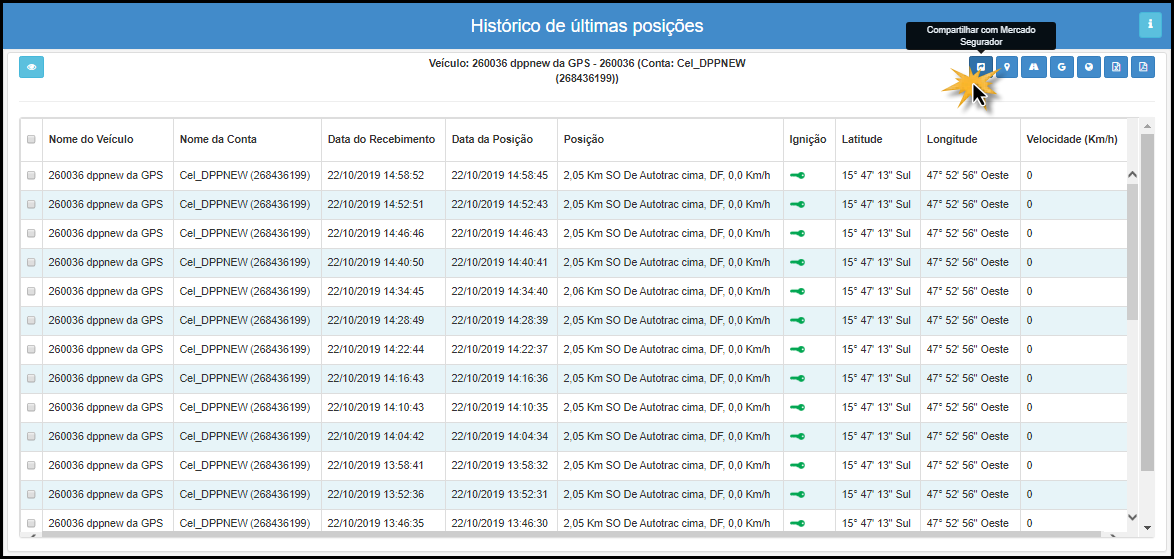Check the row received at 14:22:44
The width and height of the screenshot is (1174, 559).
pyautogui.click(x=31, y=349)
